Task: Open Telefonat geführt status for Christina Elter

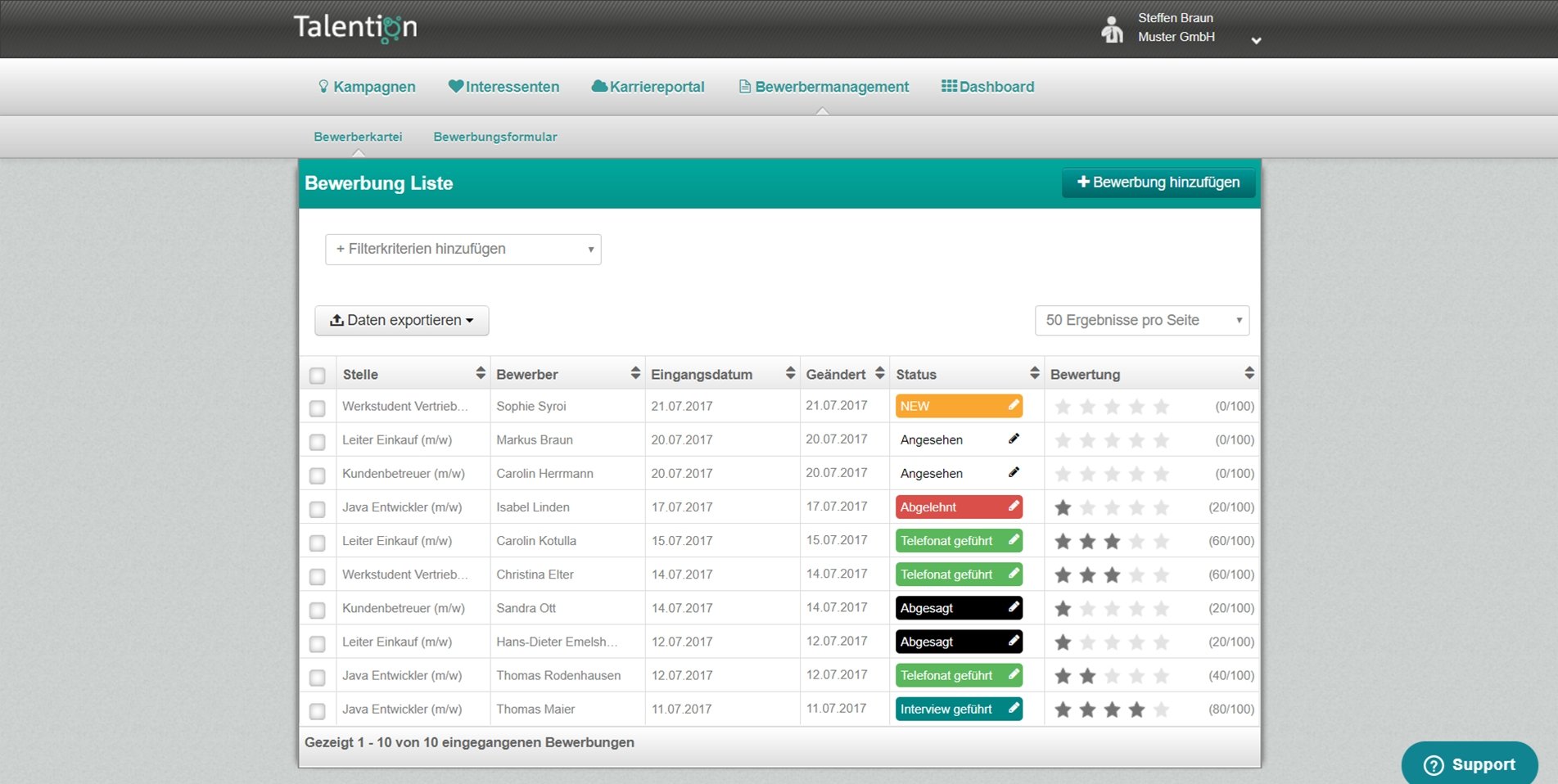Action: coord(959,574)
